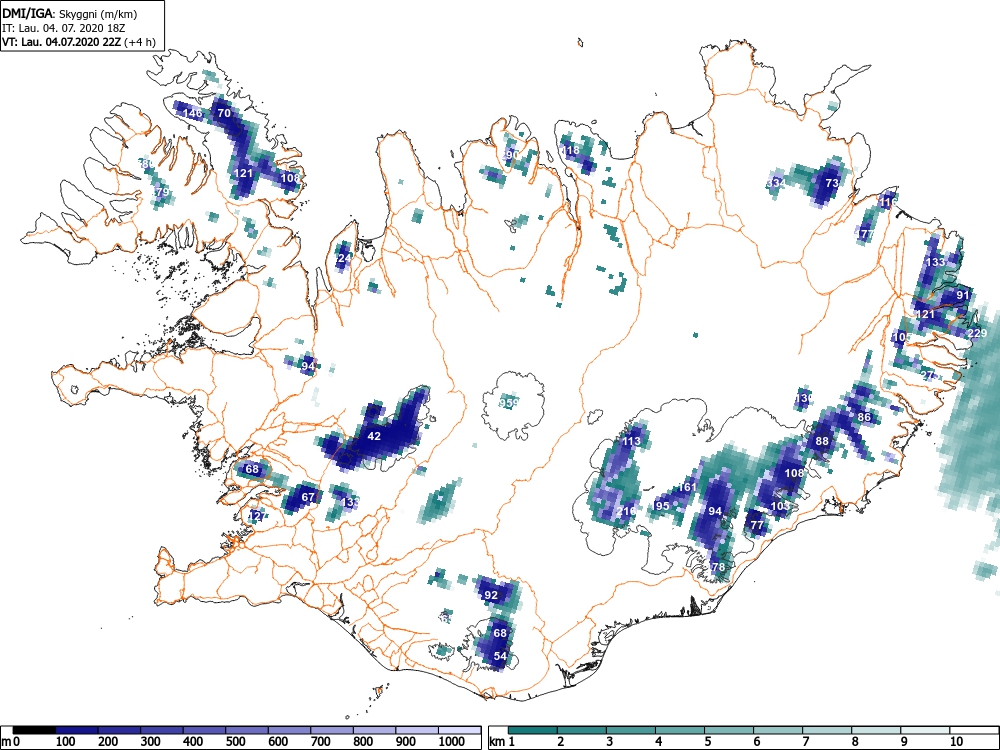Click the visibility value '88' in southeast
The image size is (1000, 750).
822,441
